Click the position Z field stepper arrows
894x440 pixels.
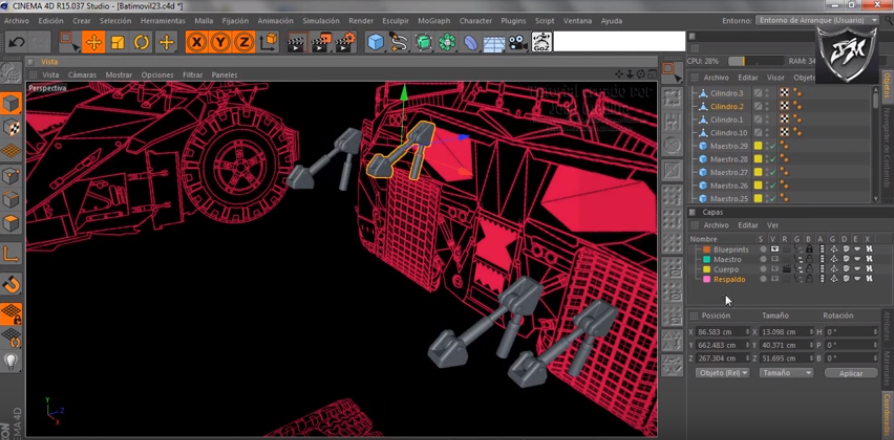(747, 358)
